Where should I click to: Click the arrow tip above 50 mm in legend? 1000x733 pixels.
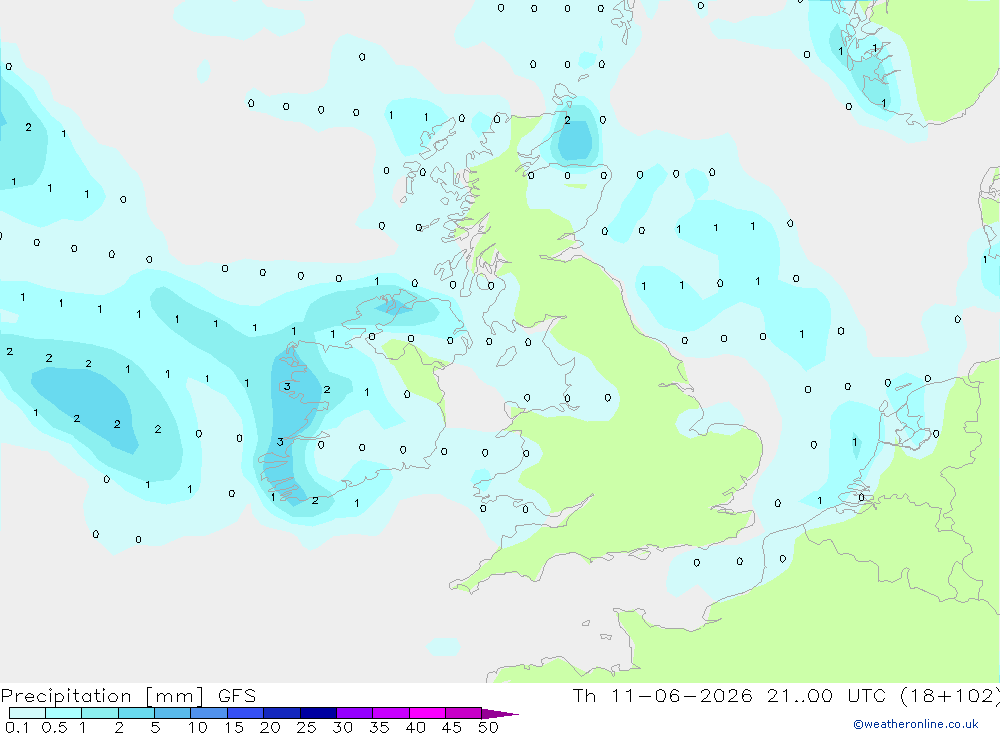pyautogui.click(x=500, y=713)
